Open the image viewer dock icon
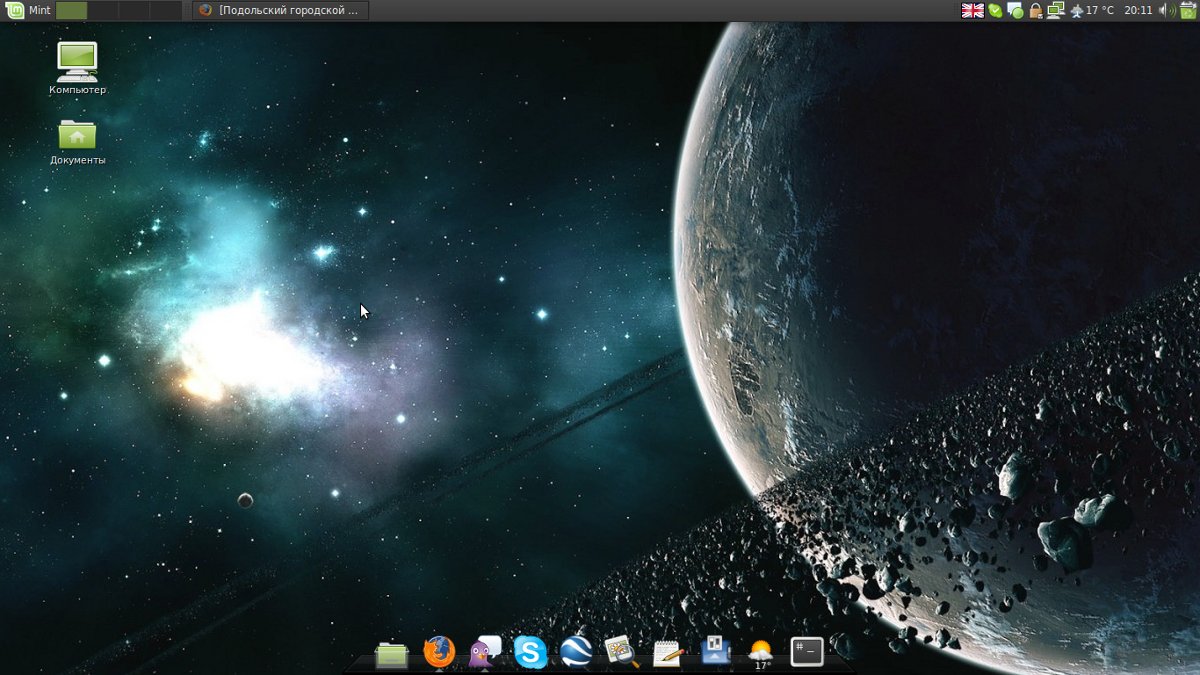Viewport: 1200px width, 675px height. coord(621,653)
